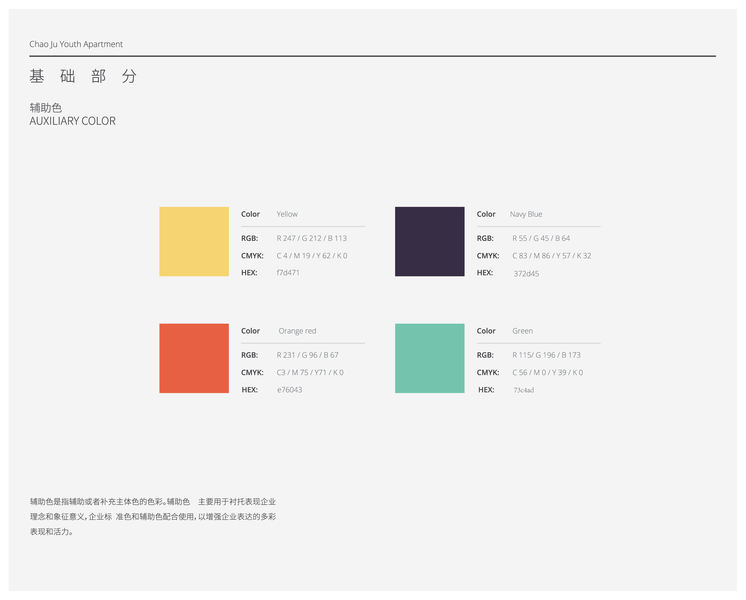Click the first description line starting 辅助色是指辅助
This screenshot has height=600, width=746.
tap(153, 502)
